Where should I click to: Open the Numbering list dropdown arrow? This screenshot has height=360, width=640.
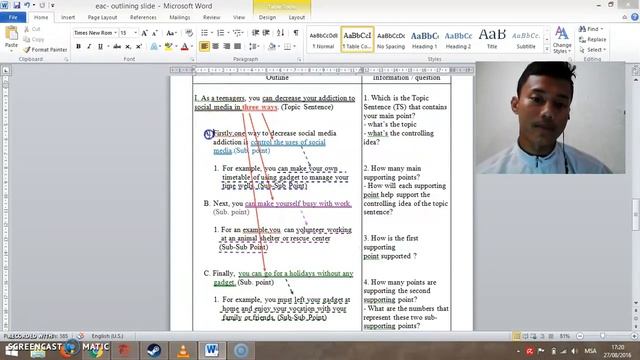click(228, 33)
